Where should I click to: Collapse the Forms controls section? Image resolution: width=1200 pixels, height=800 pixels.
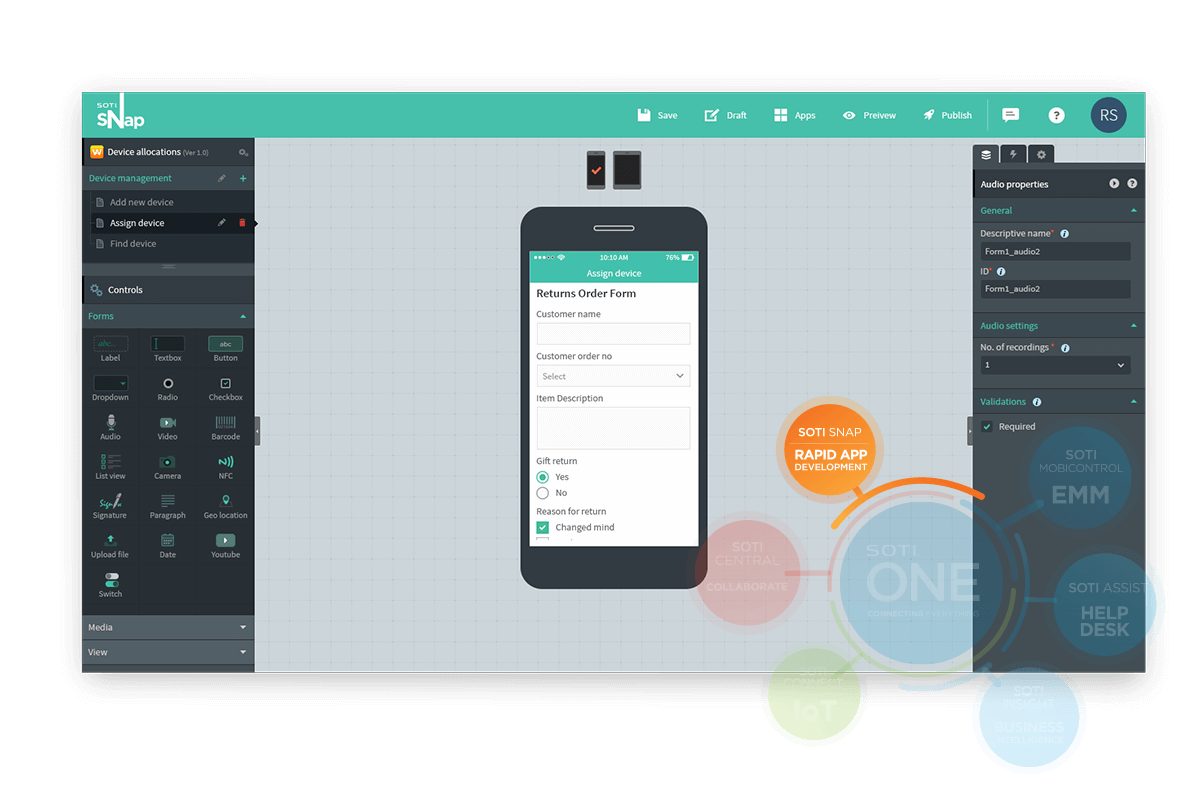click(x=243, y=316)
